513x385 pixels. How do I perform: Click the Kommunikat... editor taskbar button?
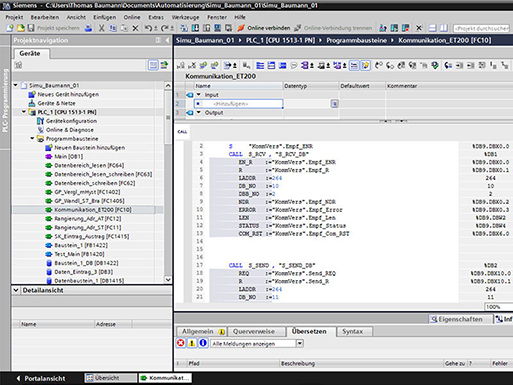click(165, 378)
